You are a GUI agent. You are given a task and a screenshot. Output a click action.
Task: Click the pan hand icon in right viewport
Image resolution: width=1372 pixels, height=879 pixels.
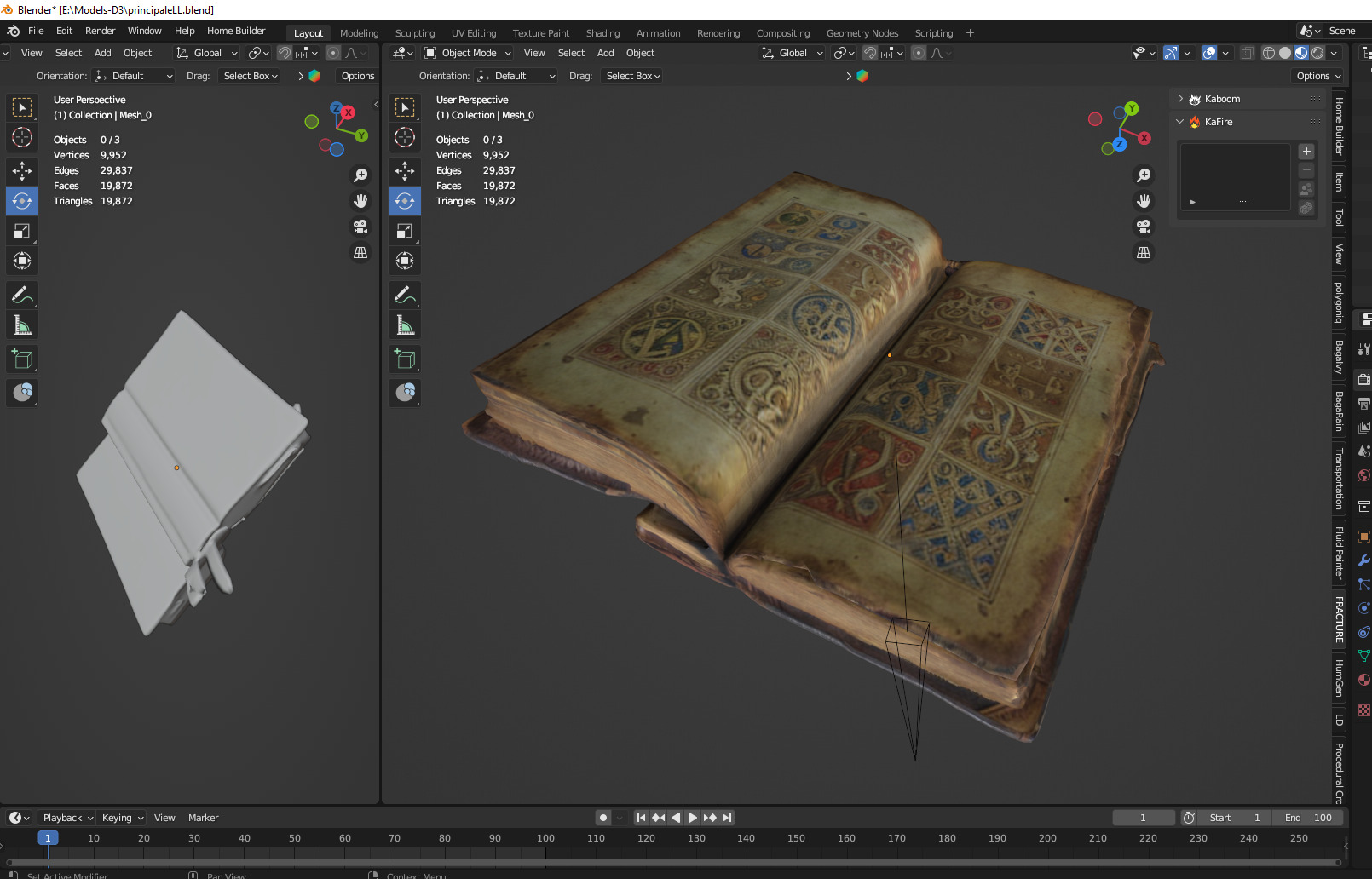[x=1144, y=201]
